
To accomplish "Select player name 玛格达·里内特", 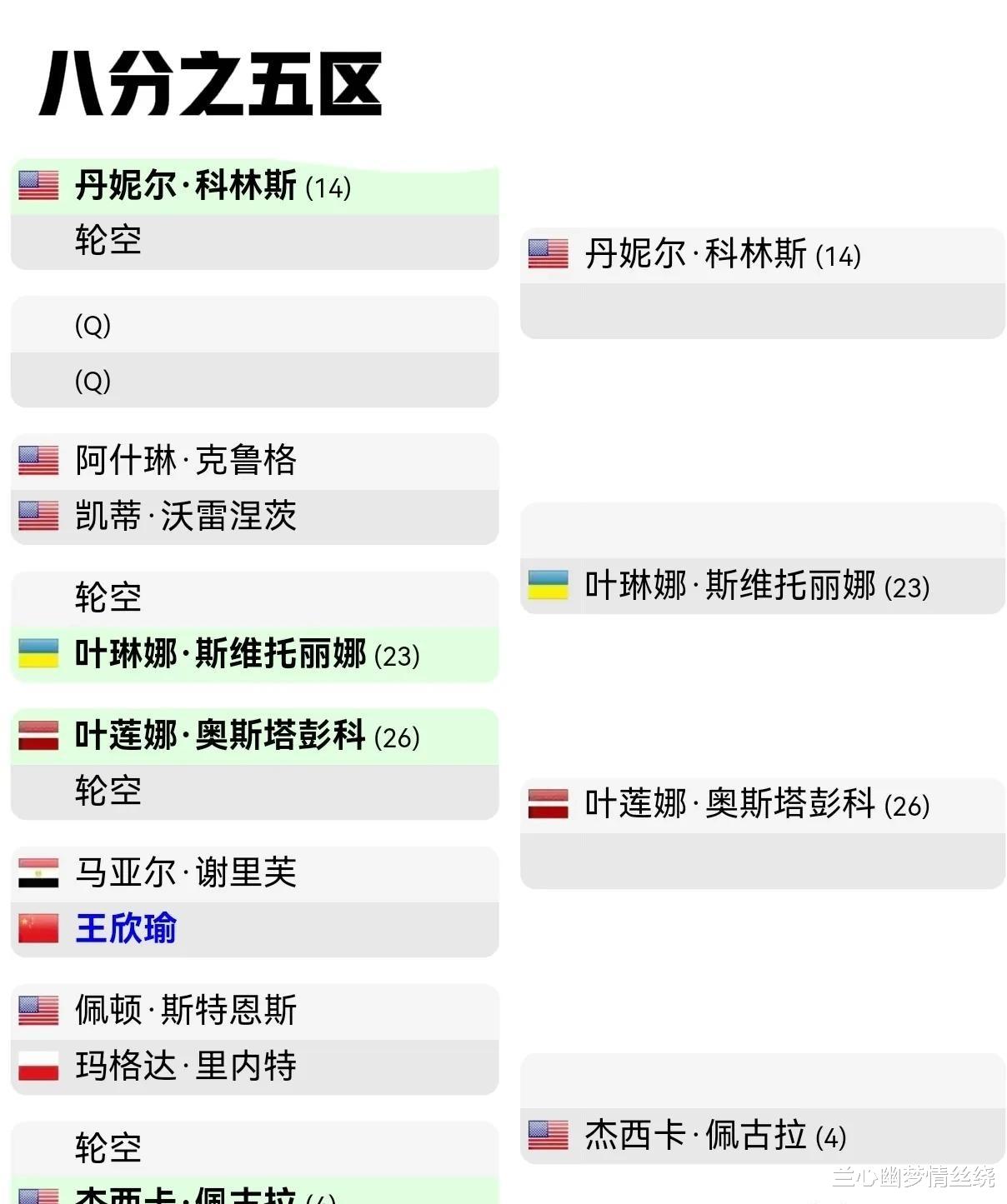I will [186, 1066].
